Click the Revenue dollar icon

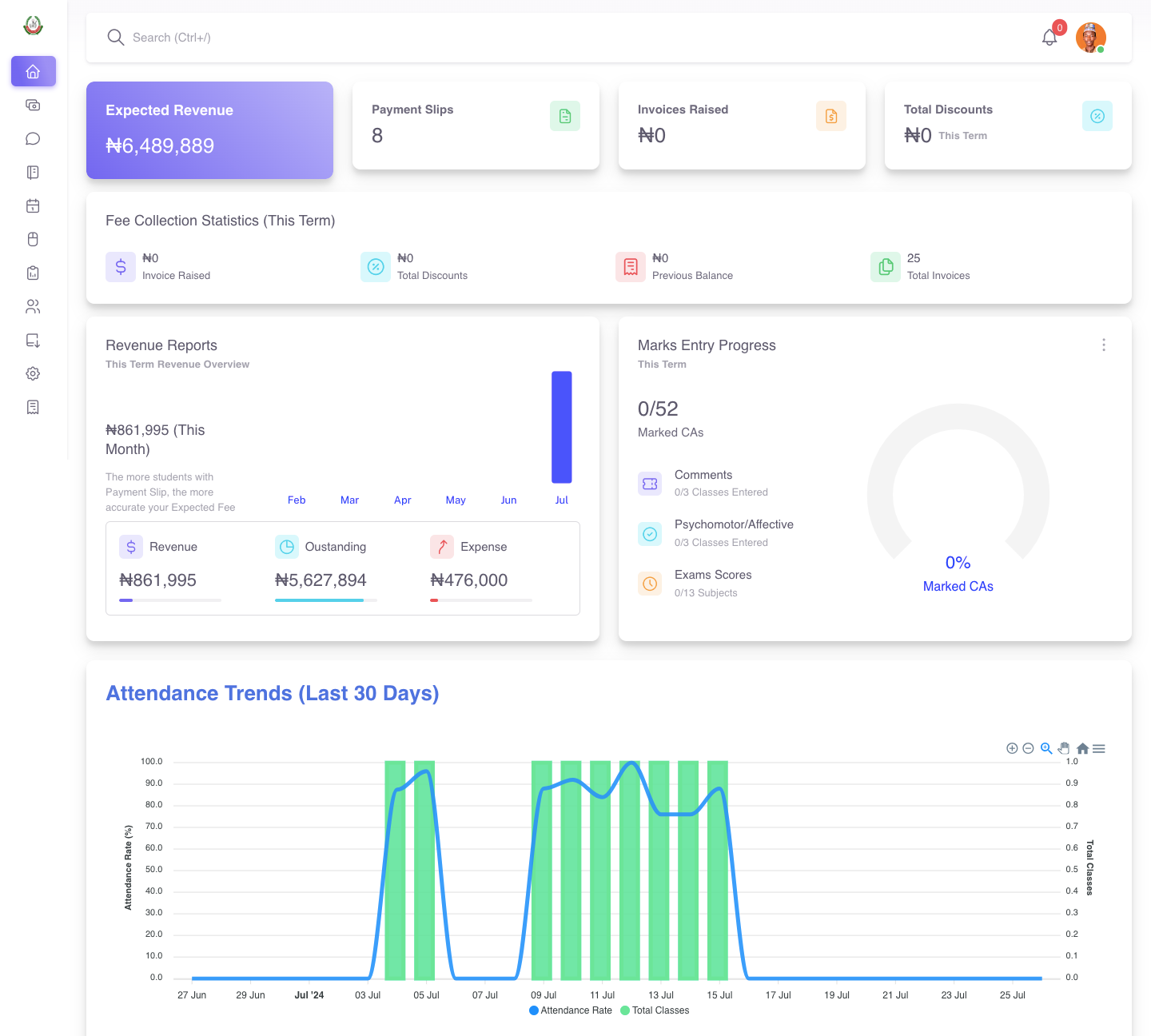[x=131, y=547]
